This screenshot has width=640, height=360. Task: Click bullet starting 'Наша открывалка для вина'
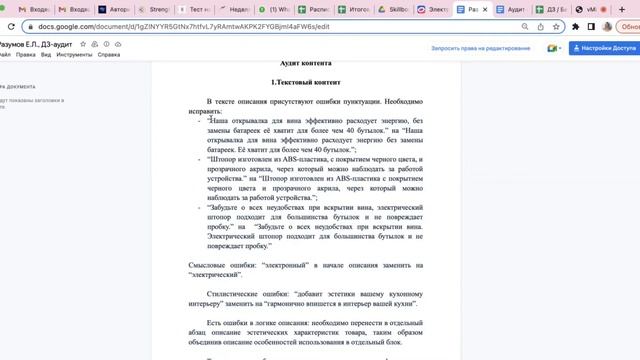coord(315,136)
